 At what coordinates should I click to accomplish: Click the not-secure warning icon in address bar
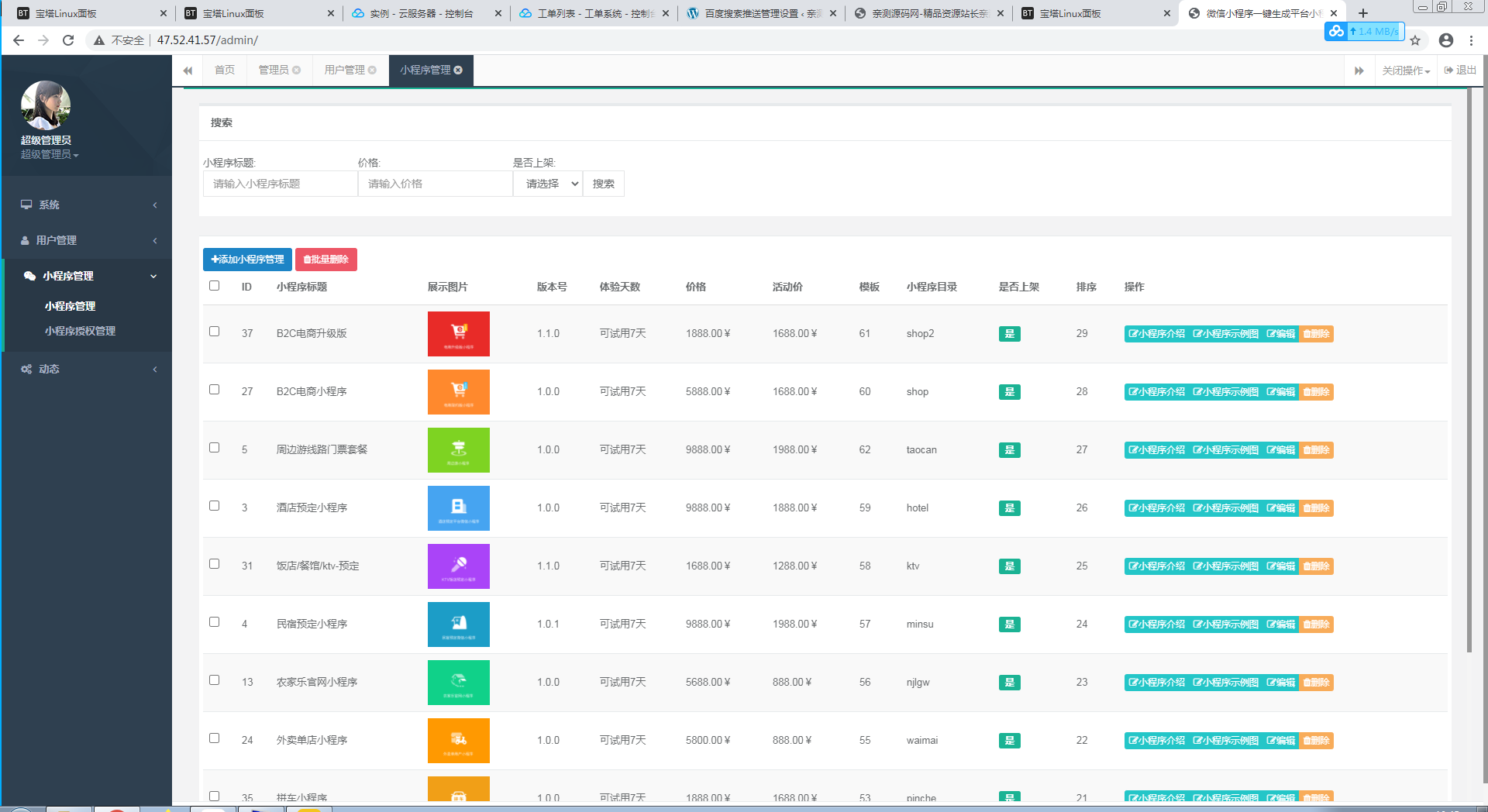coord(99,40)
